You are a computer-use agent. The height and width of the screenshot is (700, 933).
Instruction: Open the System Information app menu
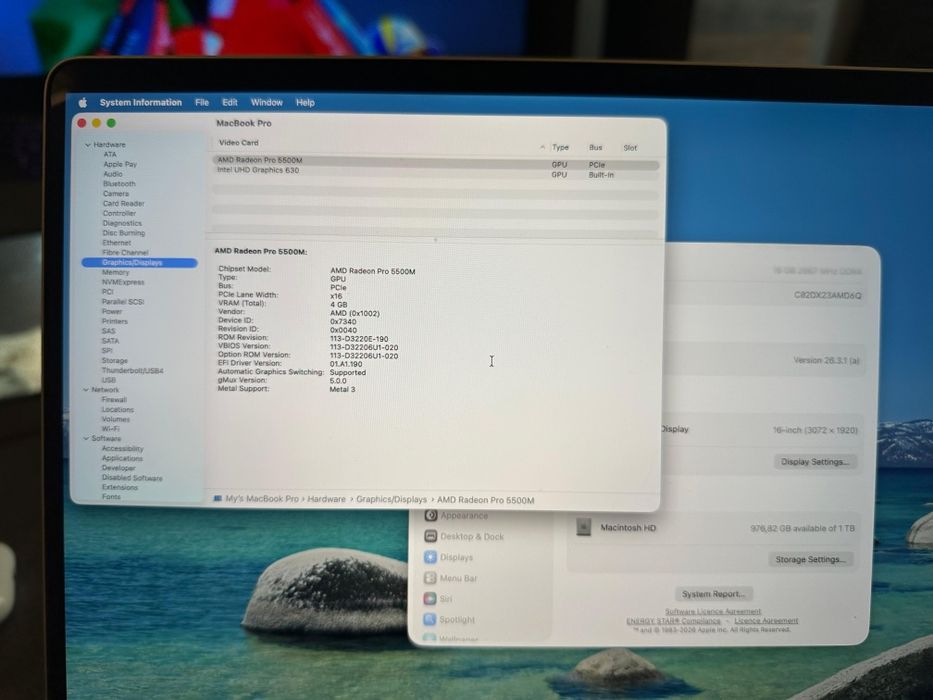[x=141, y=102]
